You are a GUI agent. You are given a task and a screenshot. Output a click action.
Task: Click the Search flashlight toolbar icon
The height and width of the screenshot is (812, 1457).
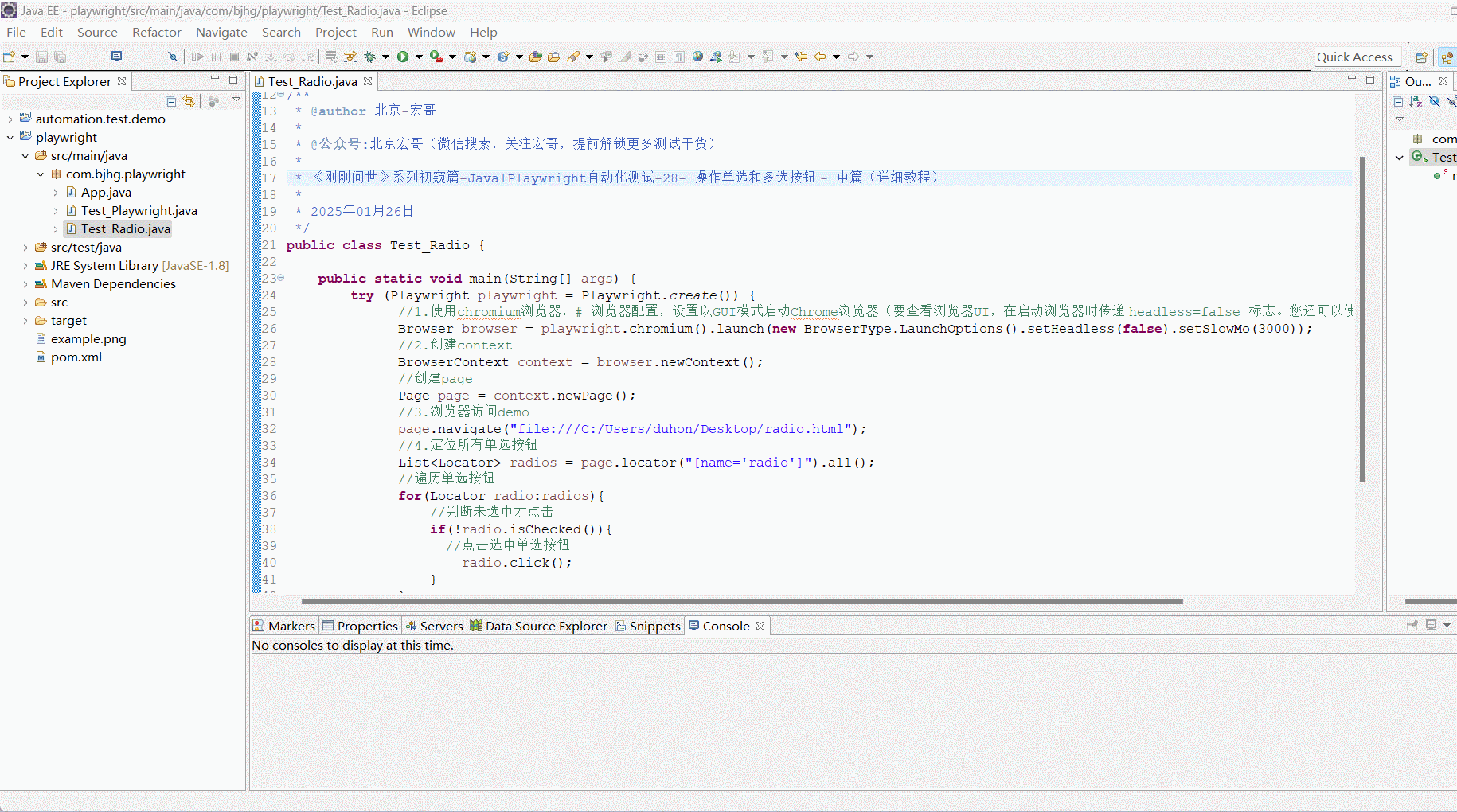pos(574,57)
